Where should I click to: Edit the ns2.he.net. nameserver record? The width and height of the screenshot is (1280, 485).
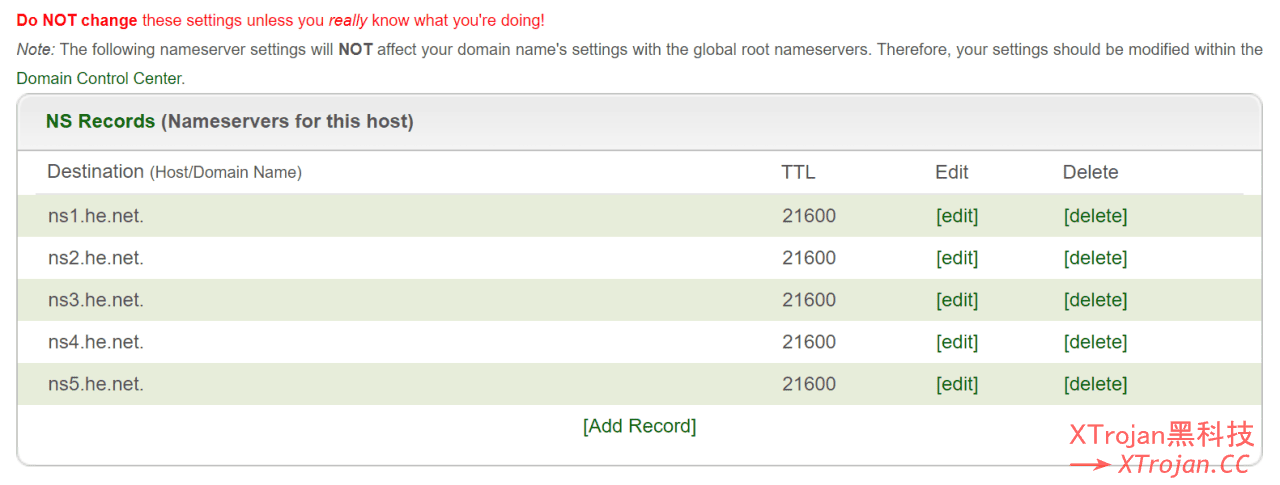pos(956,258)
